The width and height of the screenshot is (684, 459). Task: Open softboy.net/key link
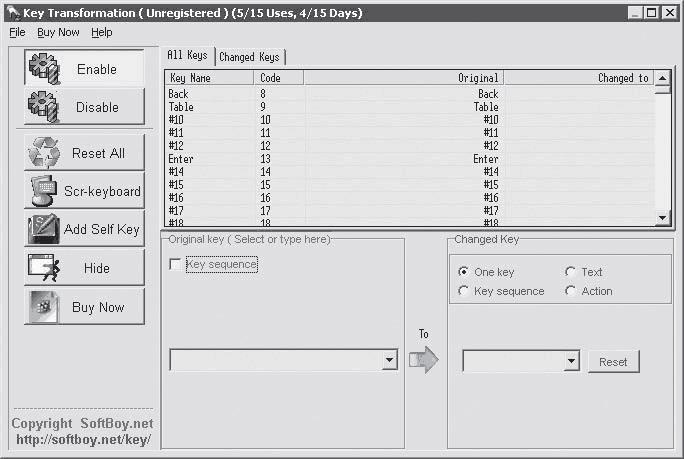point(84,439)
